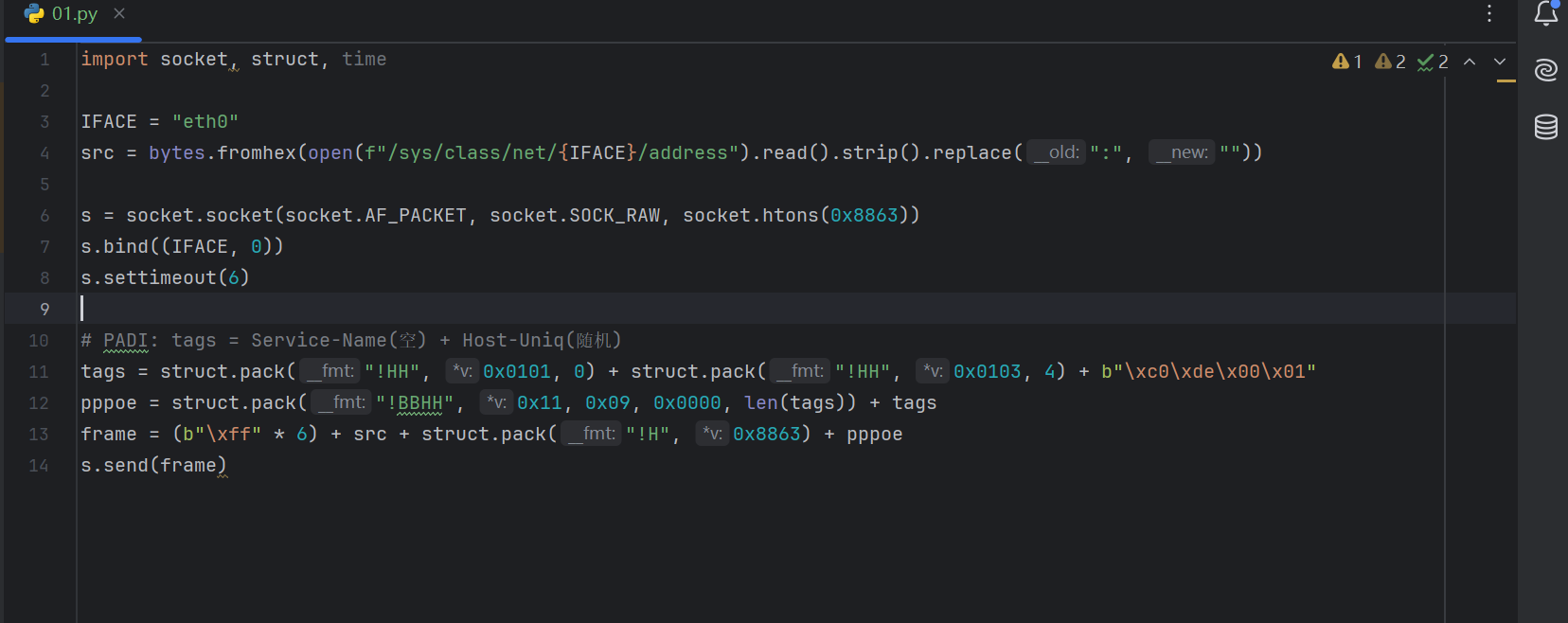Click the unused 'time' import on line 1
The image size is (1568, 623).
point(365,59)
